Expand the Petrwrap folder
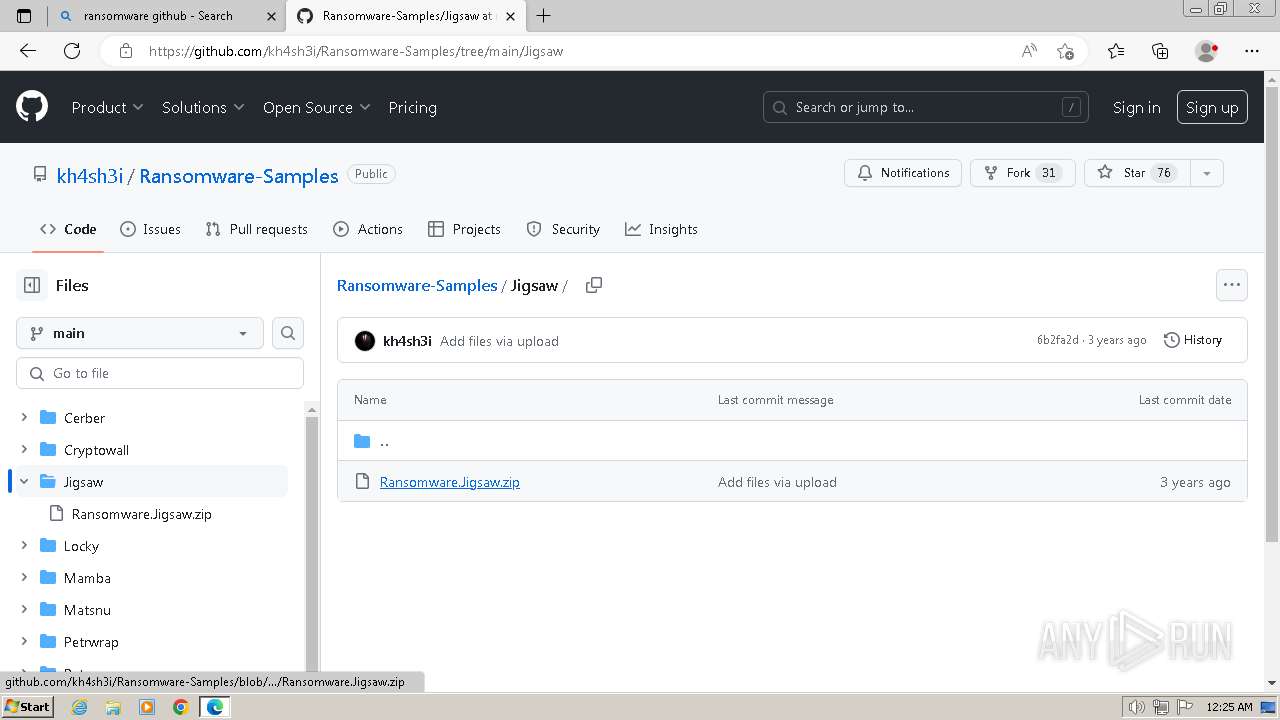The height and width of the screenshot is (720, 1280). point(24,642)
